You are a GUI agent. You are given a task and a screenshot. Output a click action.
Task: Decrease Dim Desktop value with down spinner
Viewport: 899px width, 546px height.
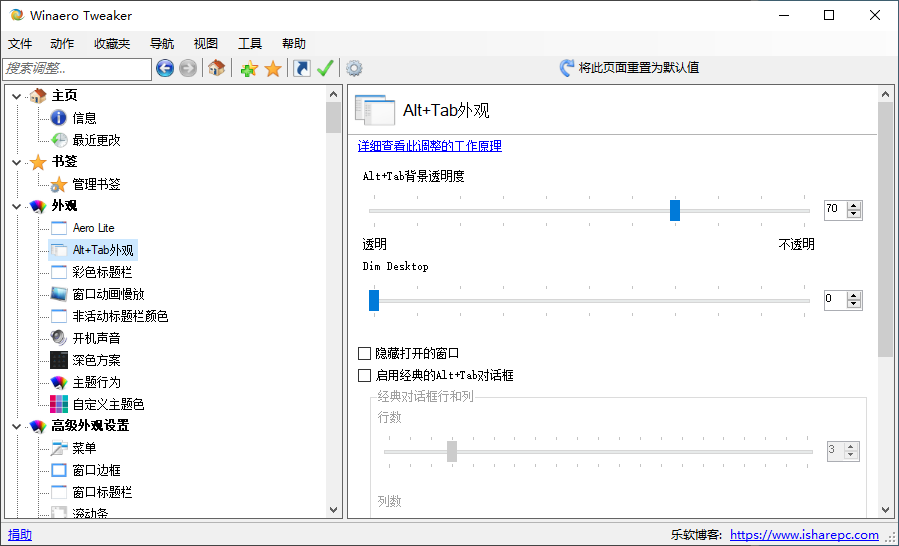(x=854, y=303)
